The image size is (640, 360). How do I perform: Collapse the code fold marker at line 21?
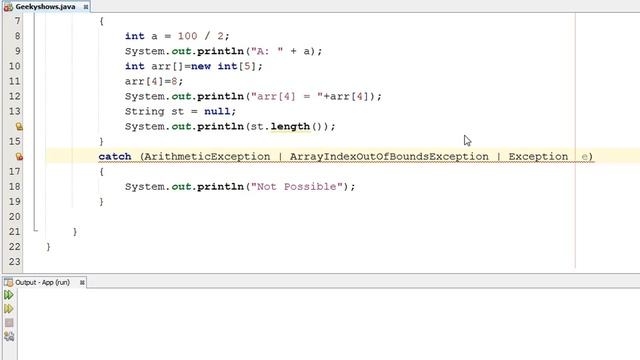click(x=36, y=231)
